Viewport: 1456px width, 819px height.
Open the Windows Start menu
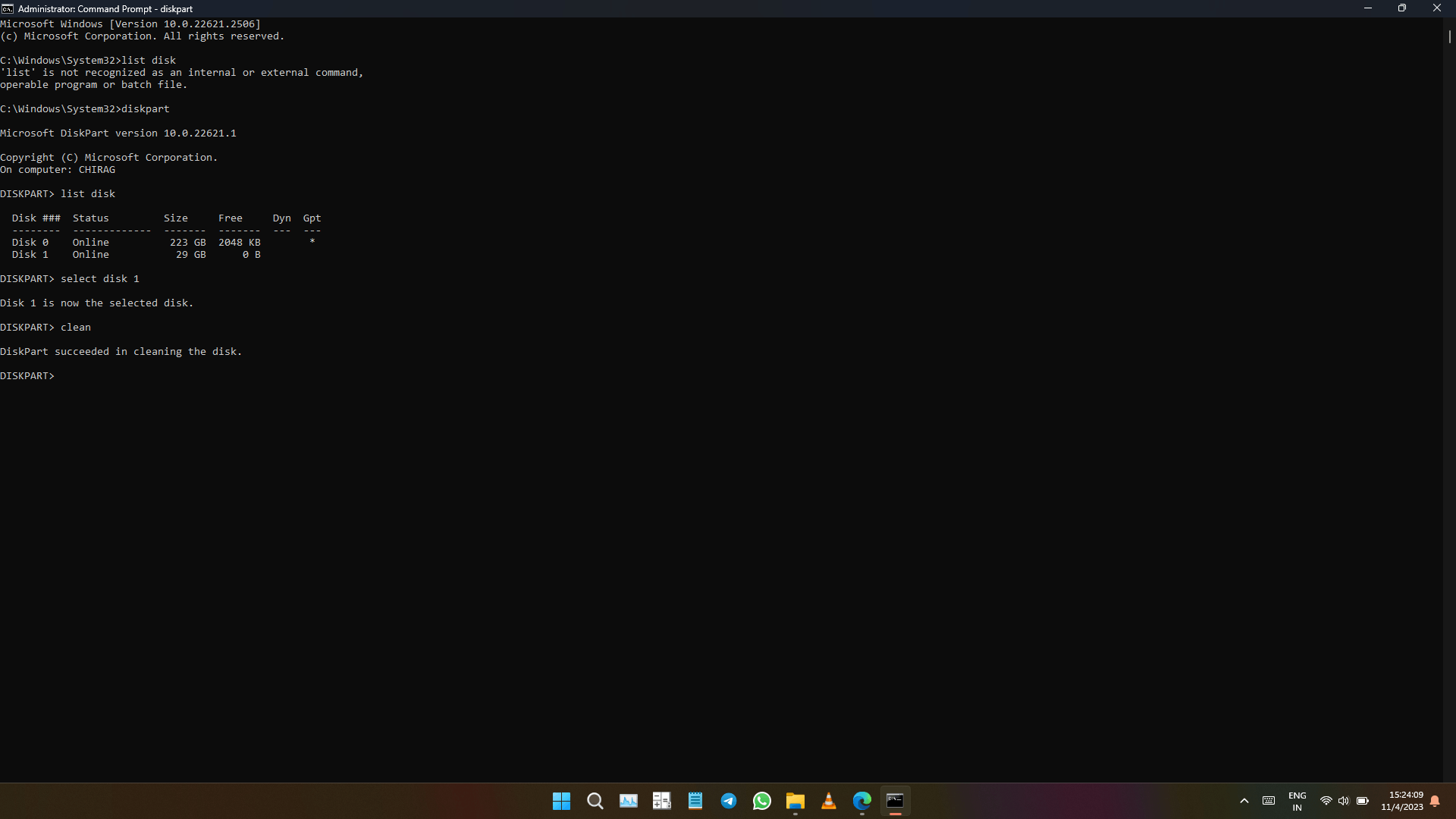click(x=561, y=801)
